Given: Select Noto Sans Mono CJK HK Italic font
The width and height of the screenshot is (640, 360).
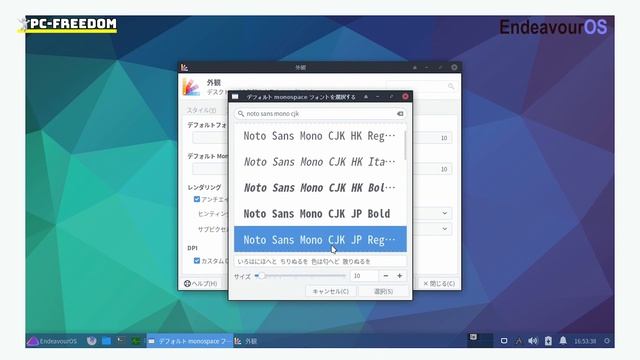Looking at the screenshot, I should 320,162.
